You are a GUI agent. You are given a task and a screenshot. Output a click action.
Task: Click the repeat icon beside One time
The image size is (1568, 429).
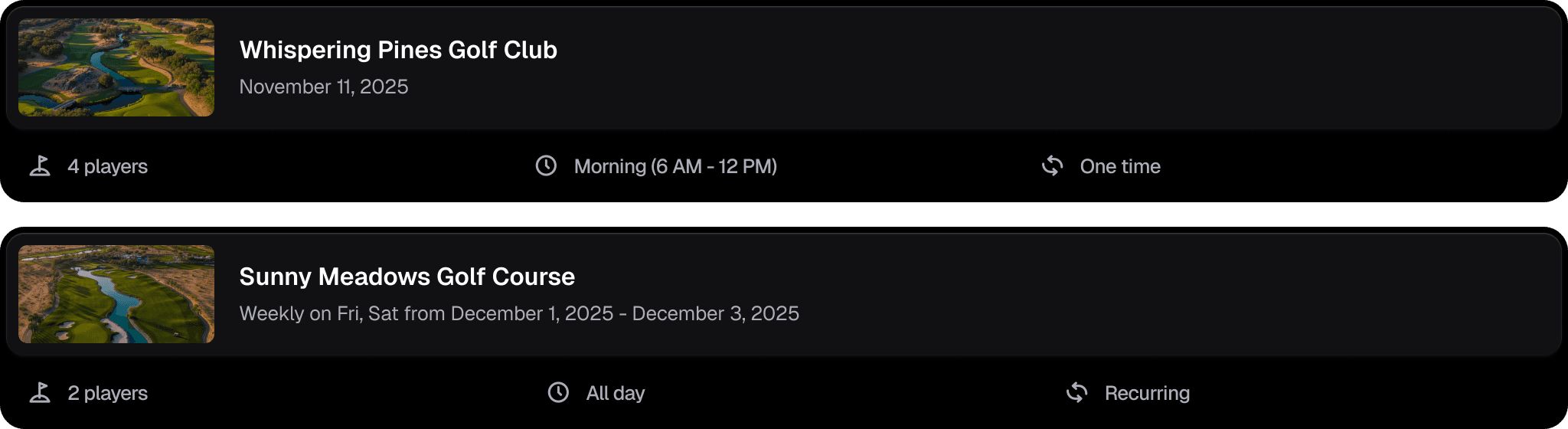[1053, 165]
